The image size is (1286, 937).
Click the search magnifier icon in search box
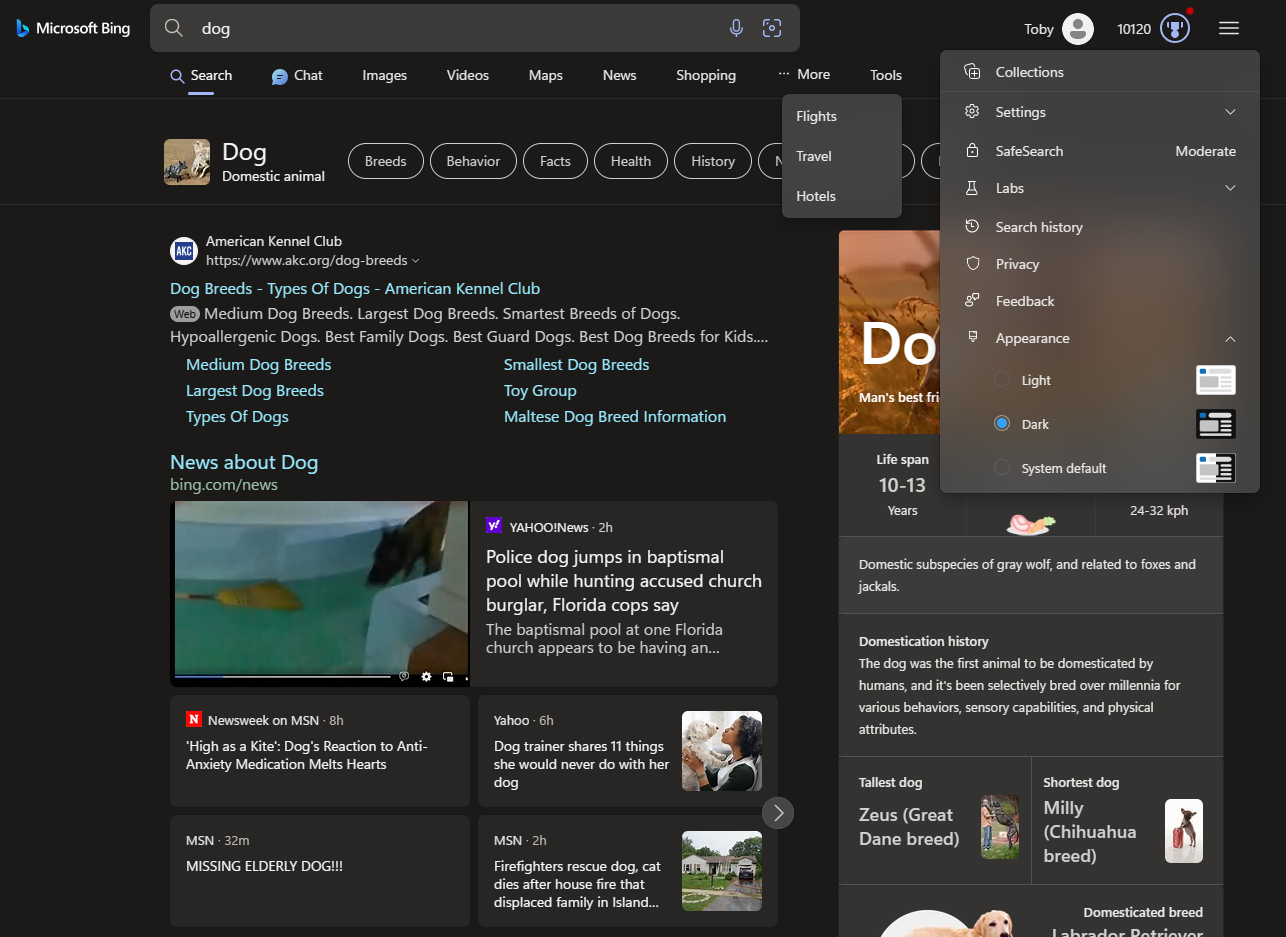174,28
